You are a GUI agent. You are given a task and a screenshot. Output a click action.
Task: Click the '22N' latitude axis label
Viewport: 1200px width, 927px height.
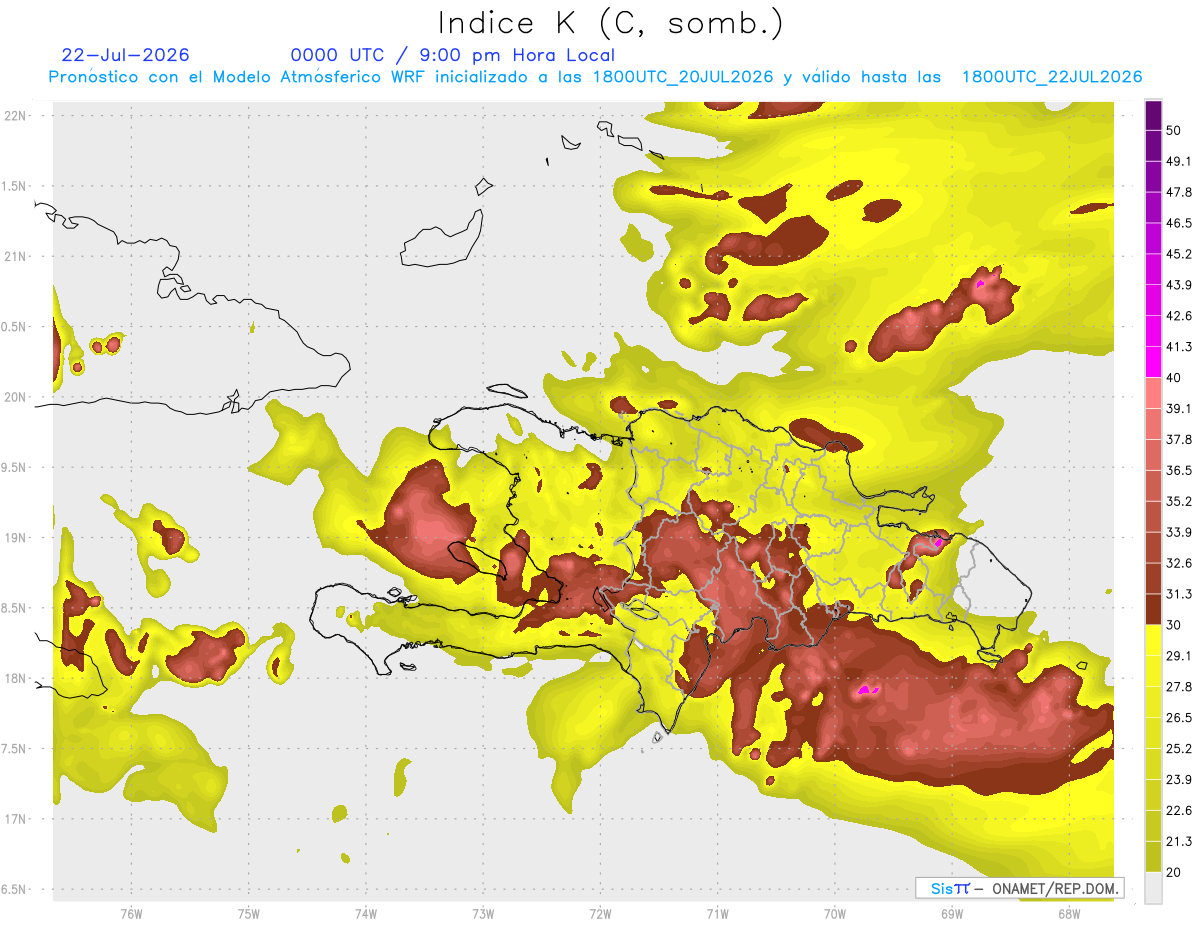pos(17,115)
